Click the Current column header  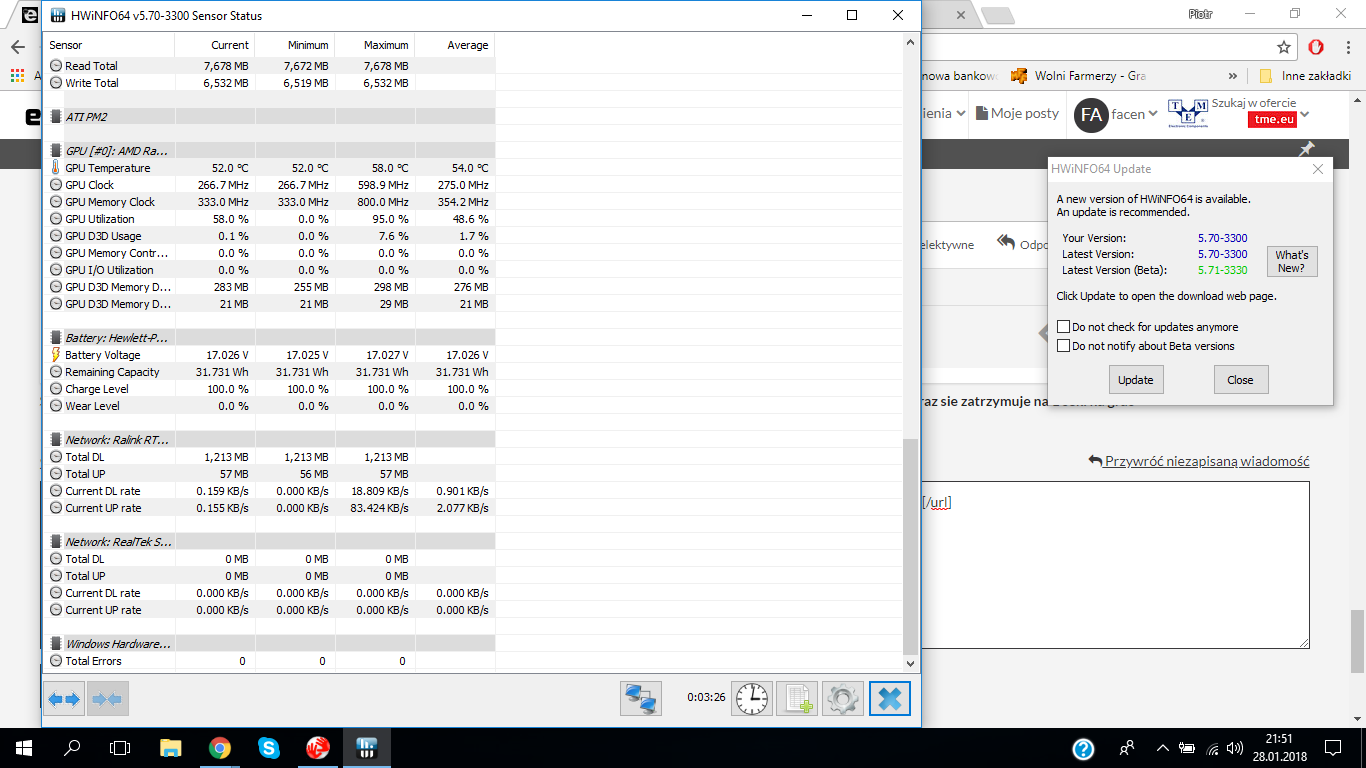click(215, 45)
